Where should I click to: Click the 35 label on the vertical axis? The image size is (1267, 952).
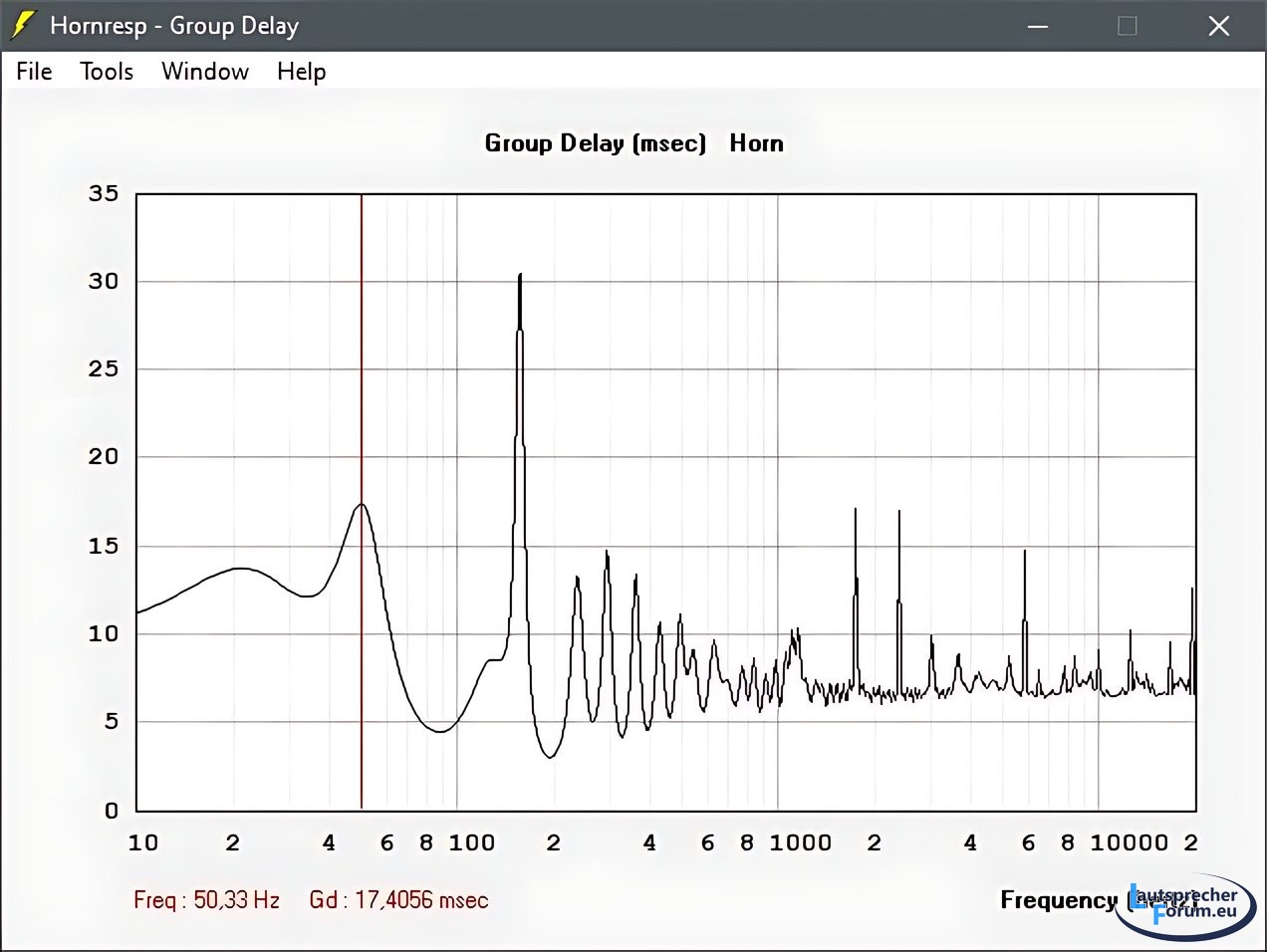click(x=104, y=193)
